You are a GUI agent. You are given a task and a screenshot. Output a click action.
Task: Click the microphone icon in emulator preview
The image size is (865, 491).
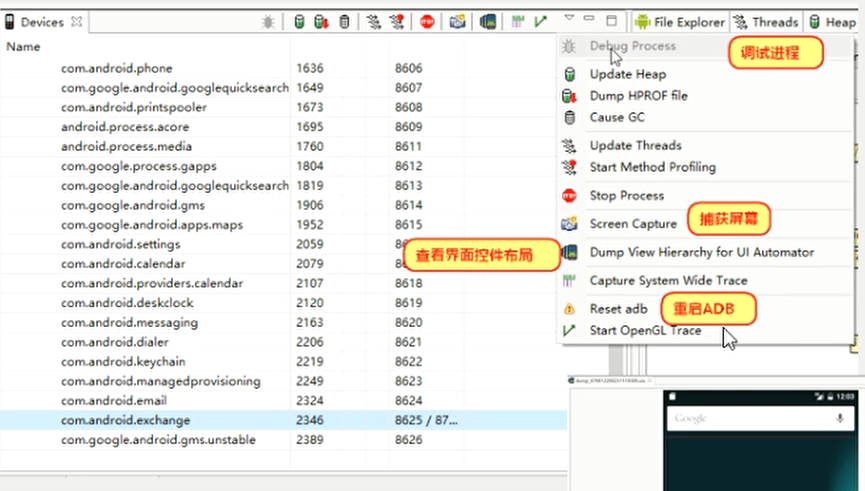coord(840,418)
